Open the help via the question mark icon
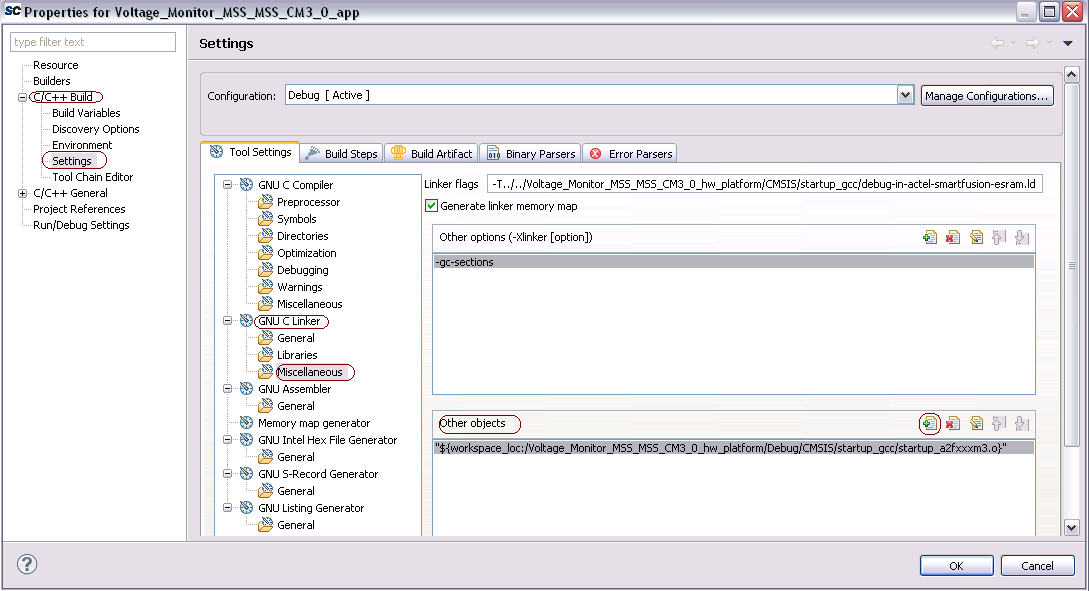This screenshot has height=591, width=1089. (x=26, y=564)
